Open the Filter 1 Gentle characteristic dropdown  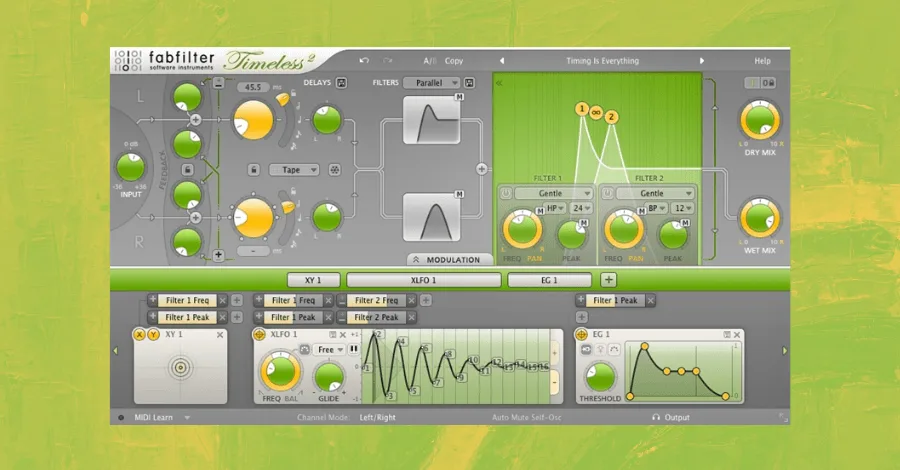tap(553, 193)
